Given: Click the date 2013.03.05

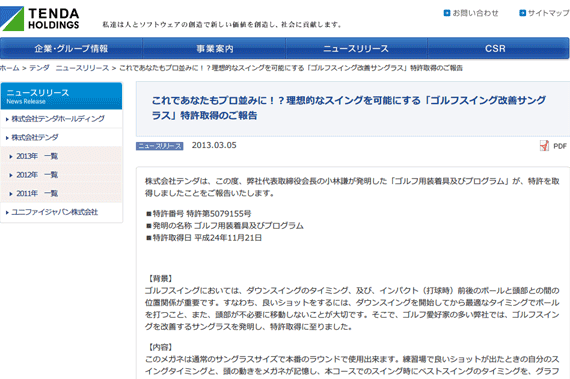Looking at the screenshot, I should [x=214, y=145].
